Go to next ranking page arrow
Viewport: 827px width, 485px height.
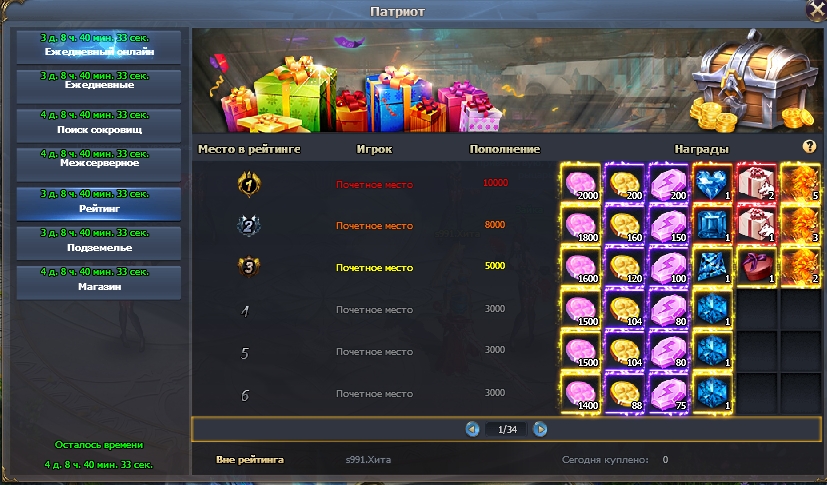540,429
